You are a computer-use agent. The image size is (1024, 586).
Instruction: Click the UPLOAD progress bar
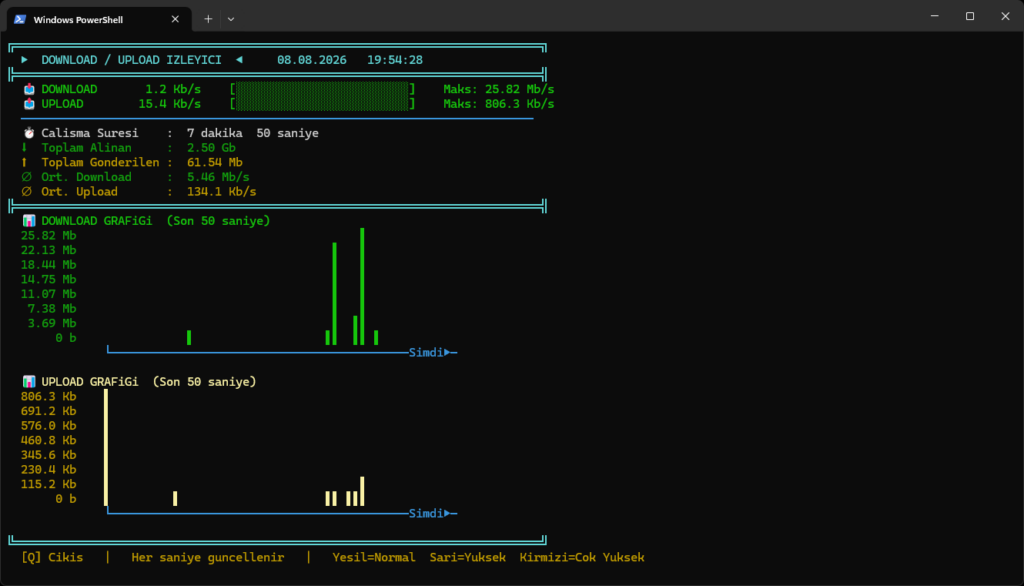point(323,104)
